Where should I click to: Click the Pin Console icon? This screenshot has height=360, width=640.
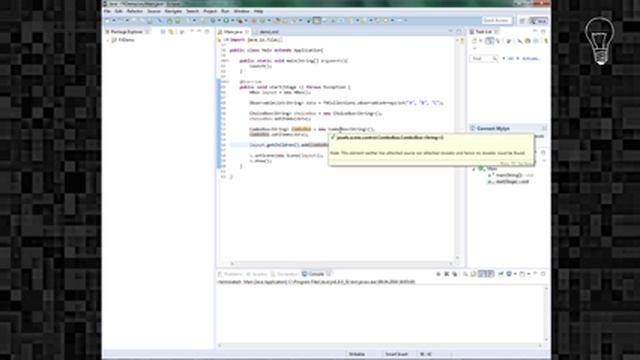tap(501, 274)
